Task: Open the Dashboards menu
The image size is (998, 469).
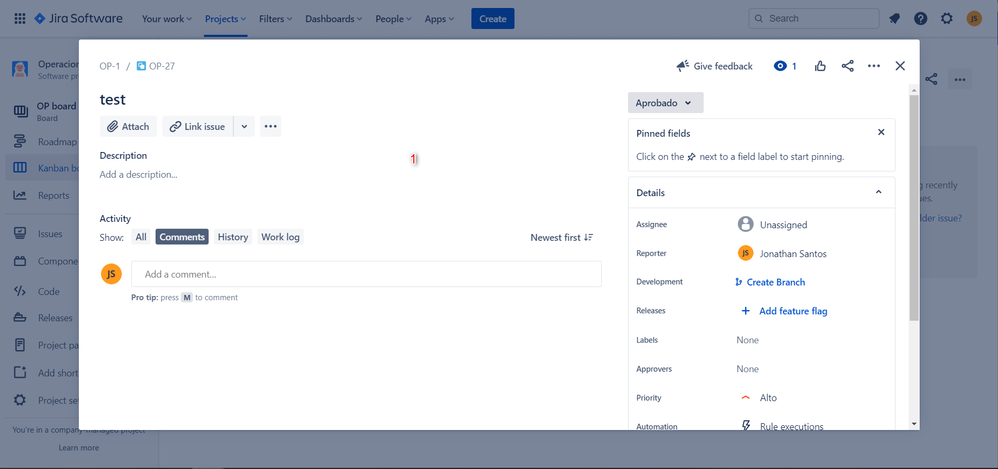Action: (334, 18)
